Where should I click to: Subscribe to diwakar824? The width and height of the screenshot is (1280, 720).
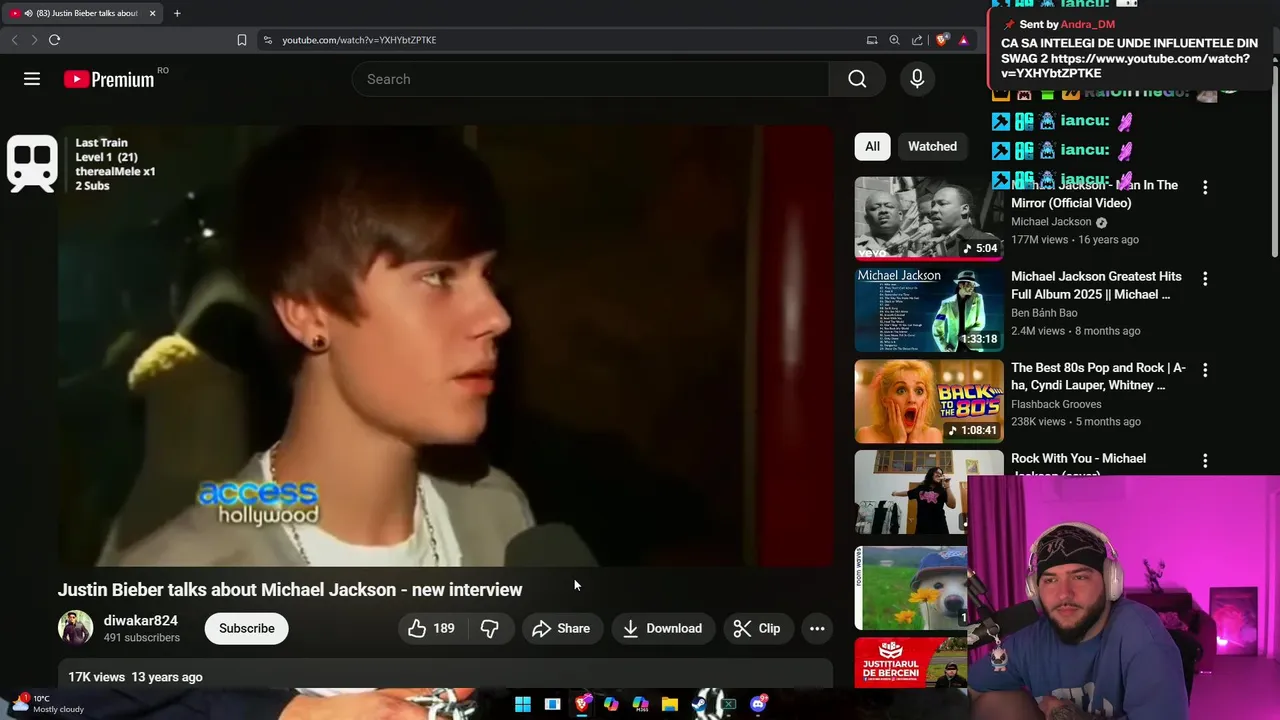click(247, 628)
